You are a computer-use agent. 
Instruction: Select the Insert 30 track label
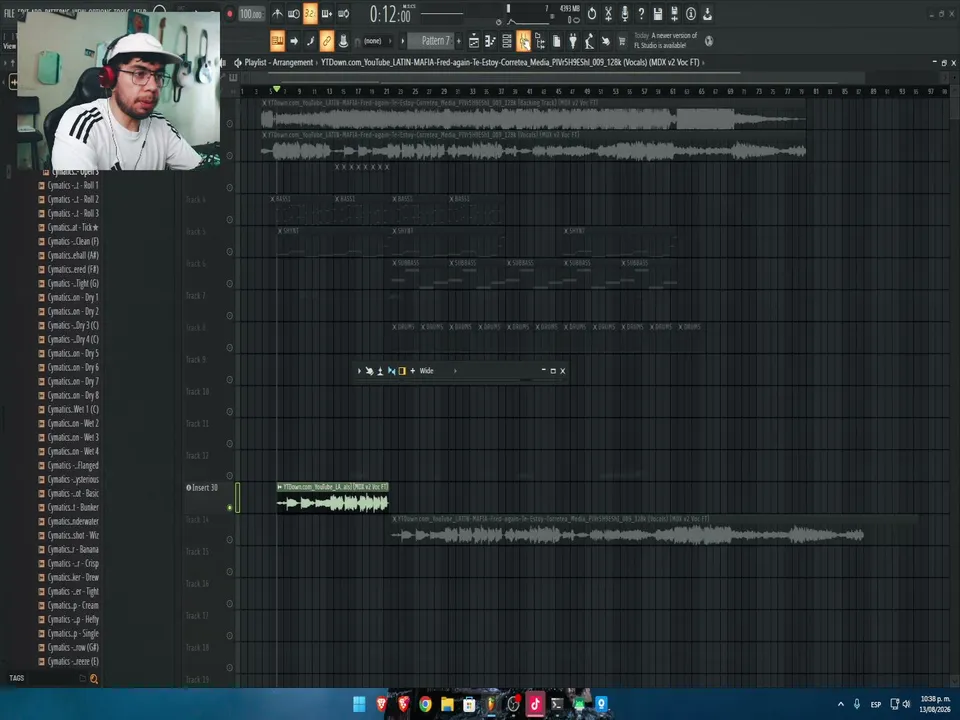[202, 488]
